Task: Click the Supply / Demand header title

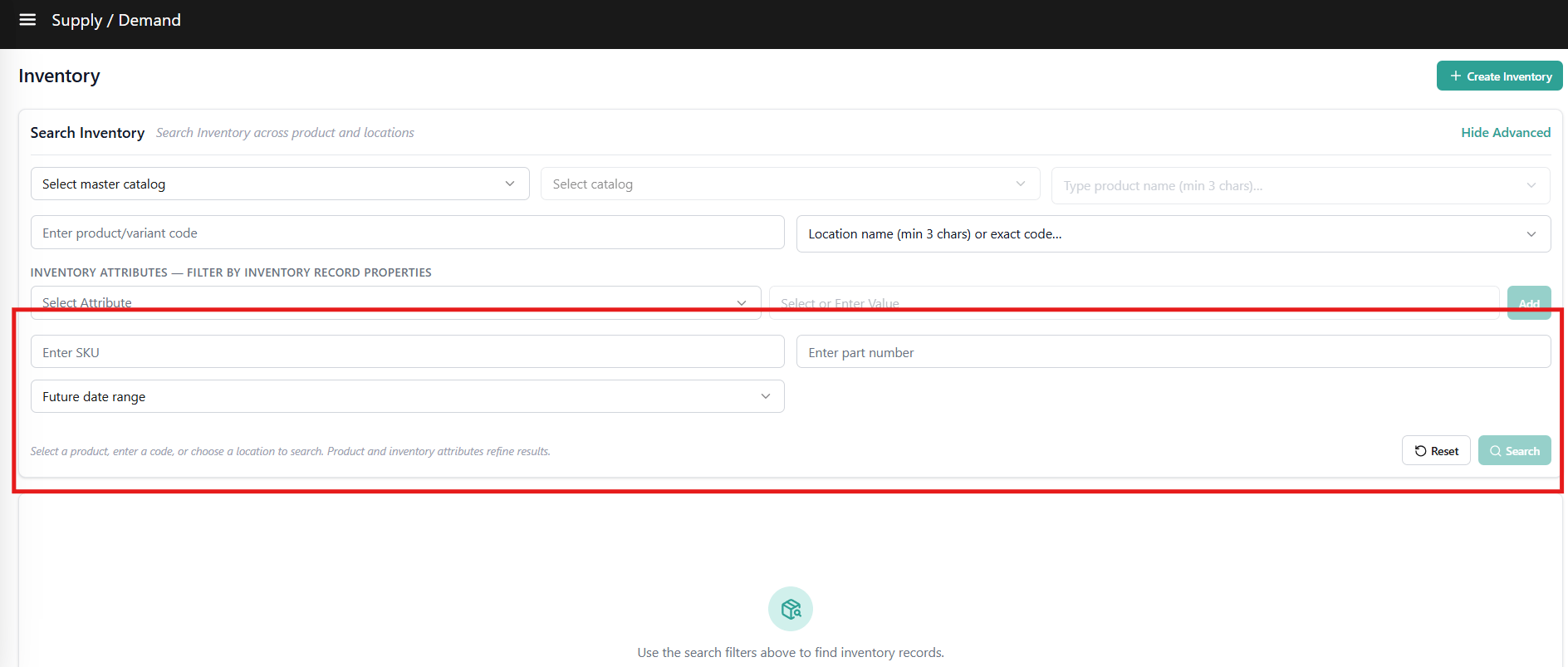Action: (x=116, y=20)
